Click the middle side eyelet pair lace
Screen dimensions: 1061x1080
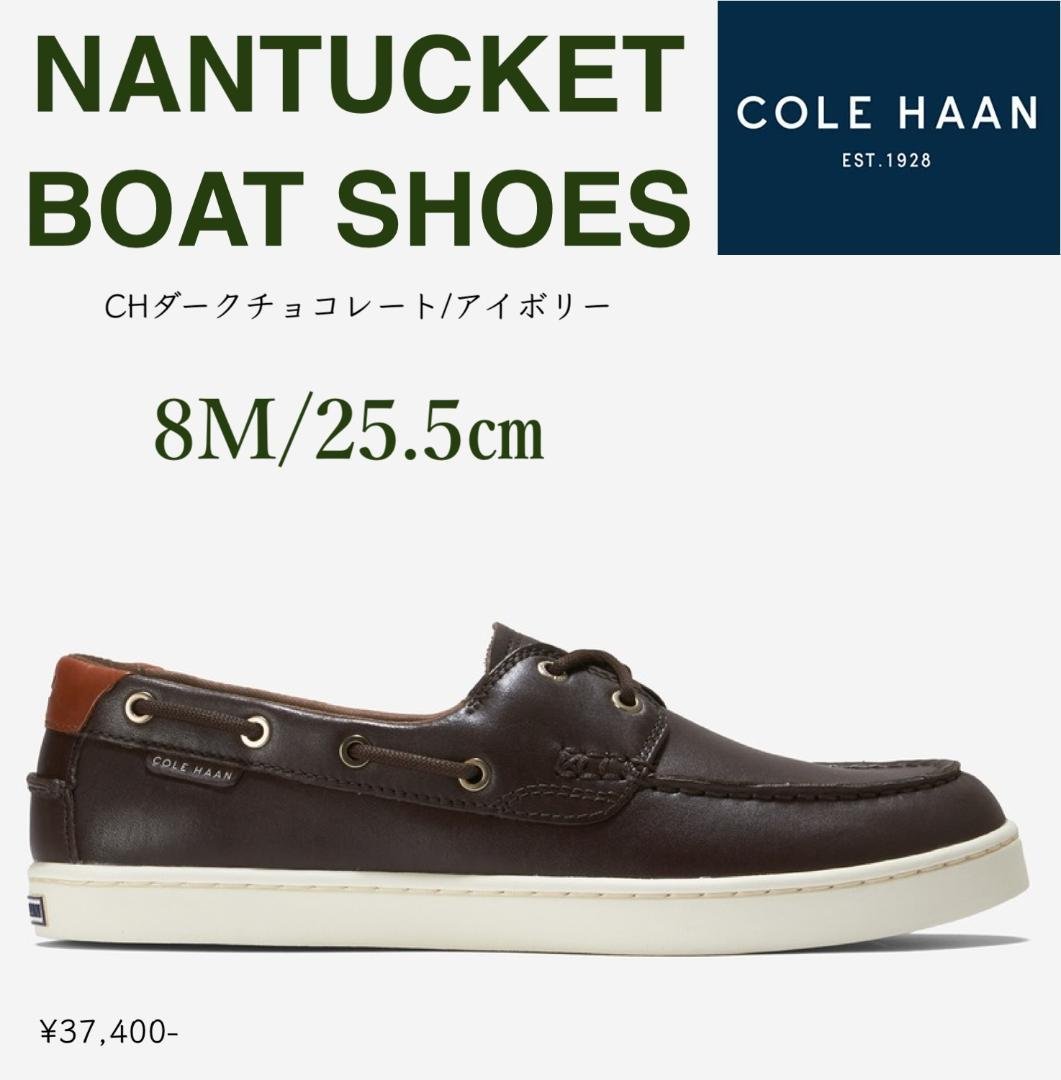point(415,759)
